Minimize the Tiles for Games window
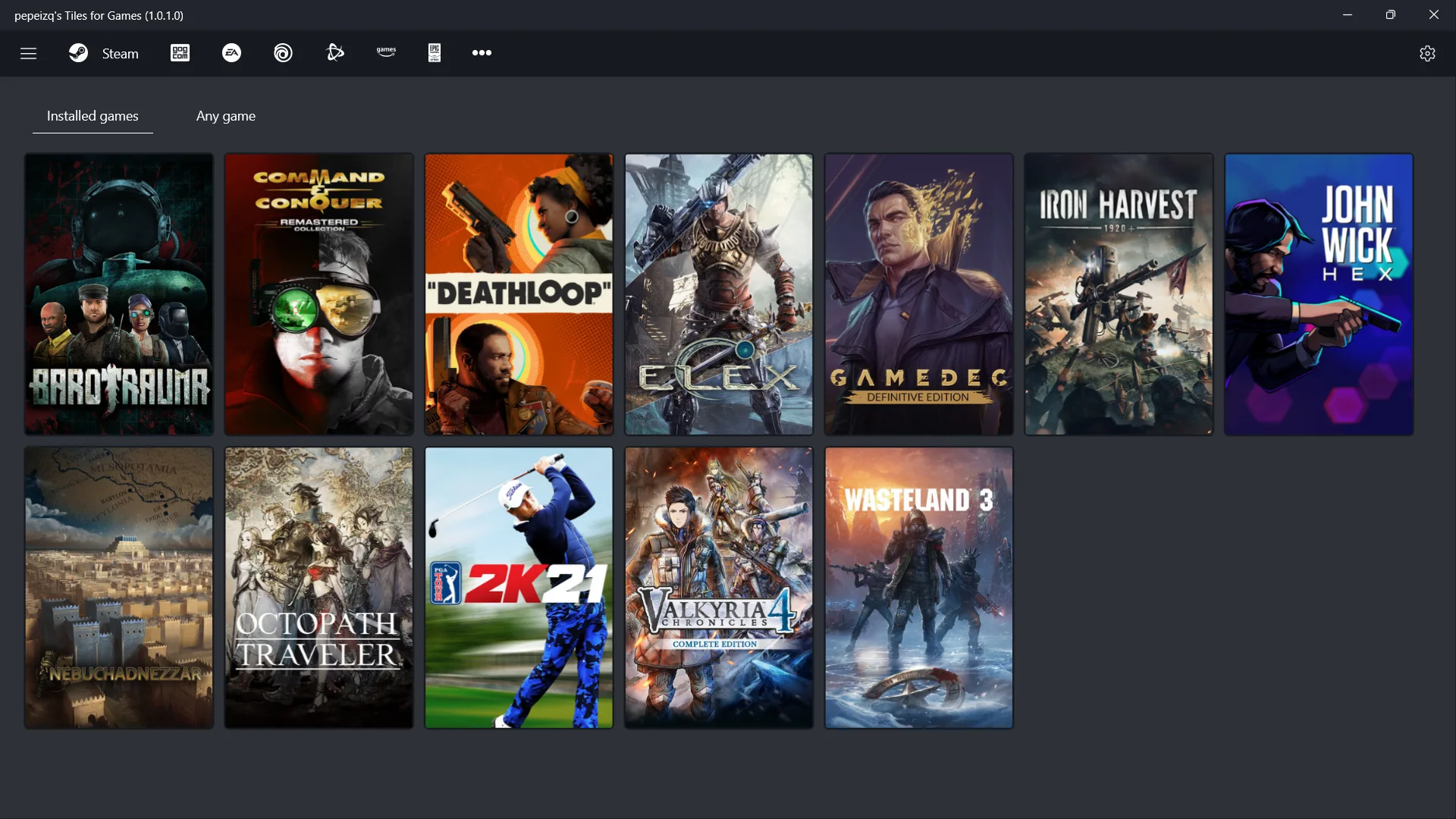1456x819 pixels. tap(1348, 14)
